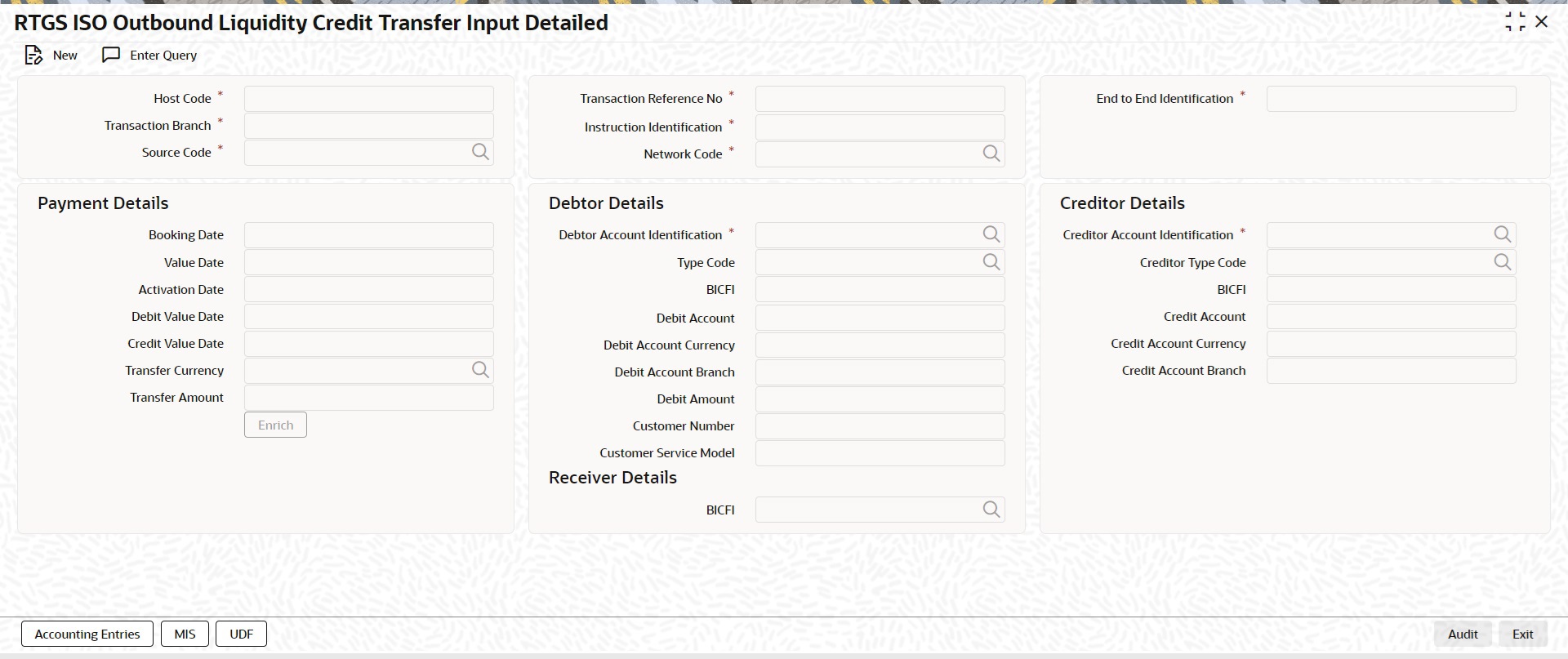Viewport: 1568px width, 659px height.
Task: Focus the Source Code field
Action: point(369,153)
